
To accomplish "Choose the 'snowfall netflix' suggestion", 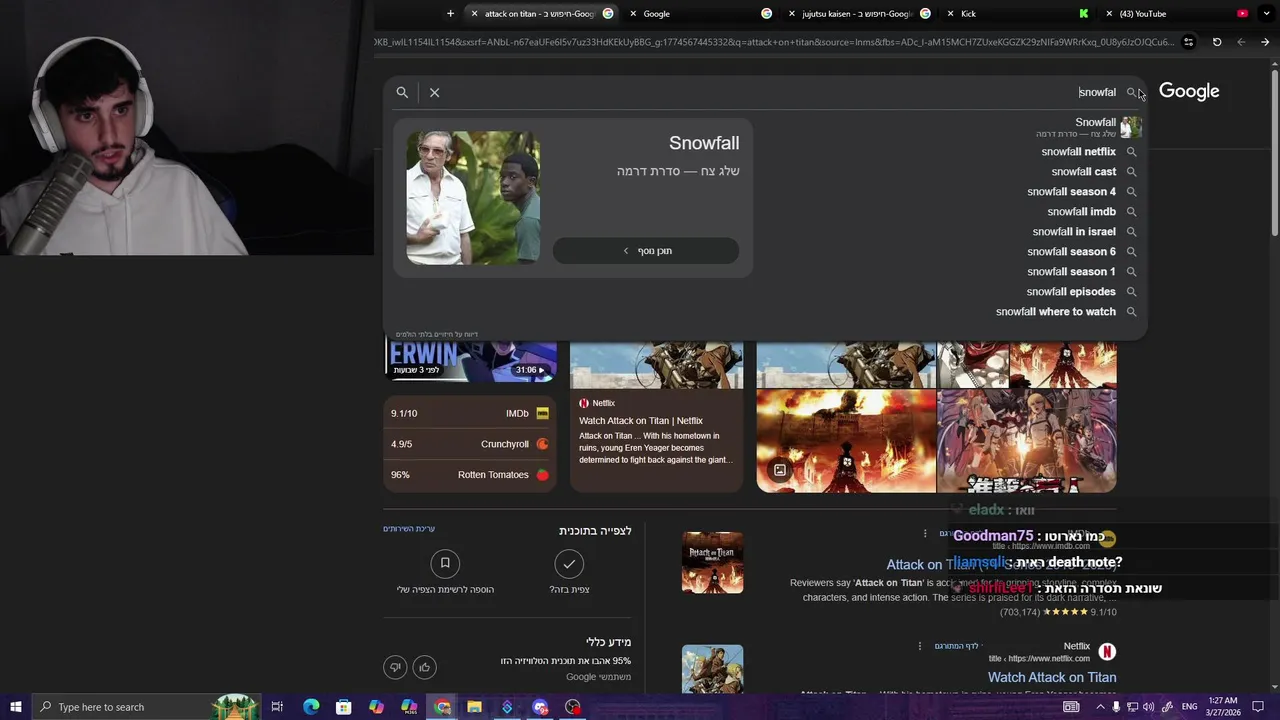I will 1078,152.
